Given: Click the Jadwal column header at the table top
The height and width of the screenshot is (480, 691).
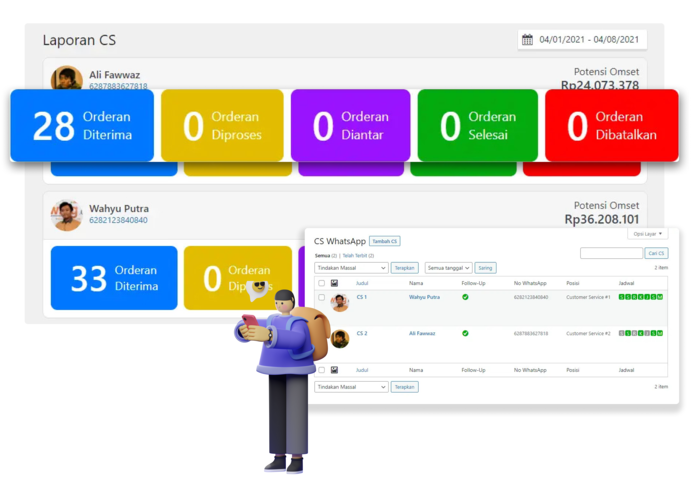Looking at the screenshot, I should (626, 283).
